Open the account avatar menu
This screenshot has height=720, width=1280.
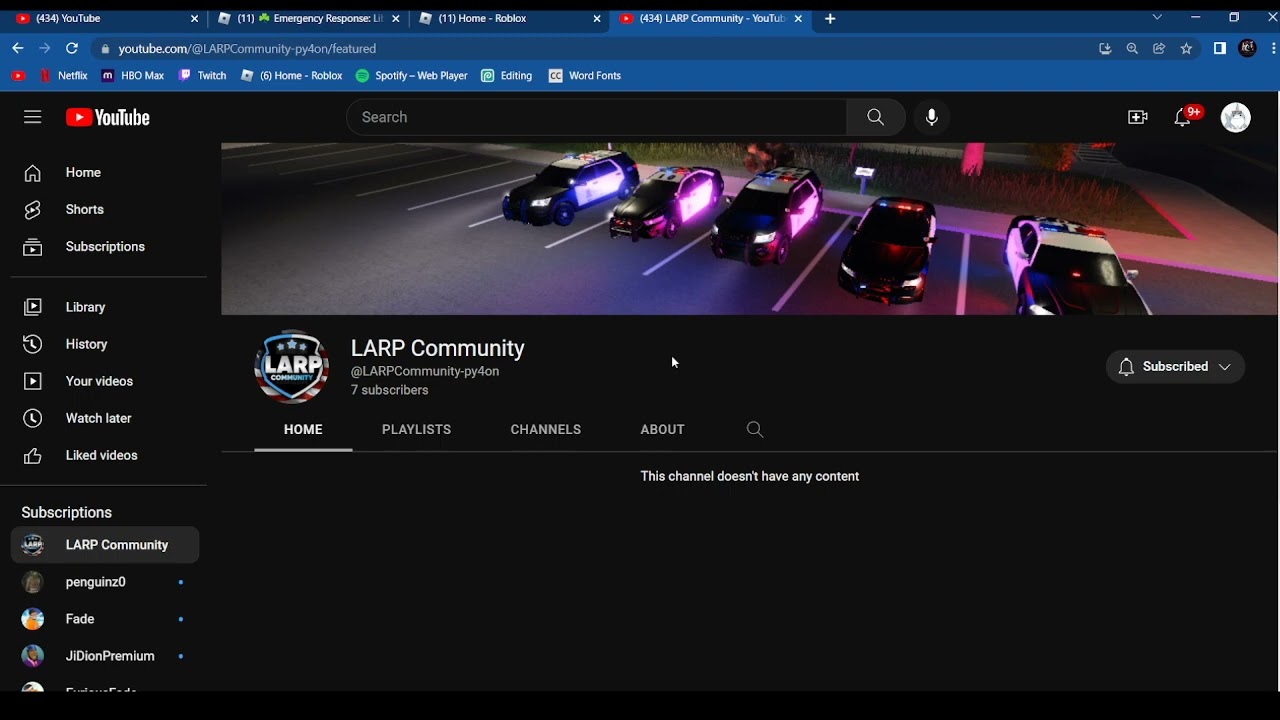pos(1236,117)
